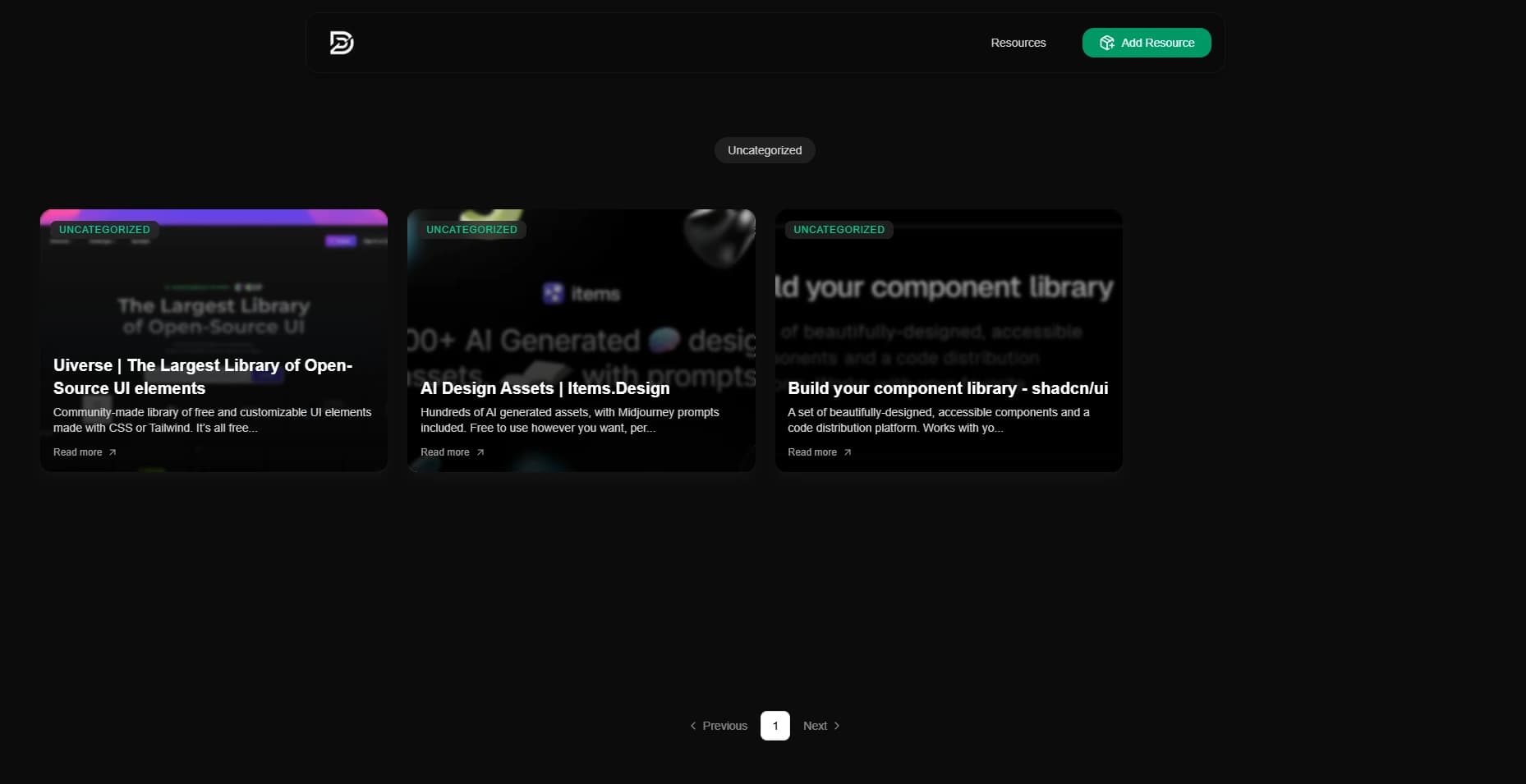Select page 1 in pagination
The image size is (1526, 784).
pos(775,726)
